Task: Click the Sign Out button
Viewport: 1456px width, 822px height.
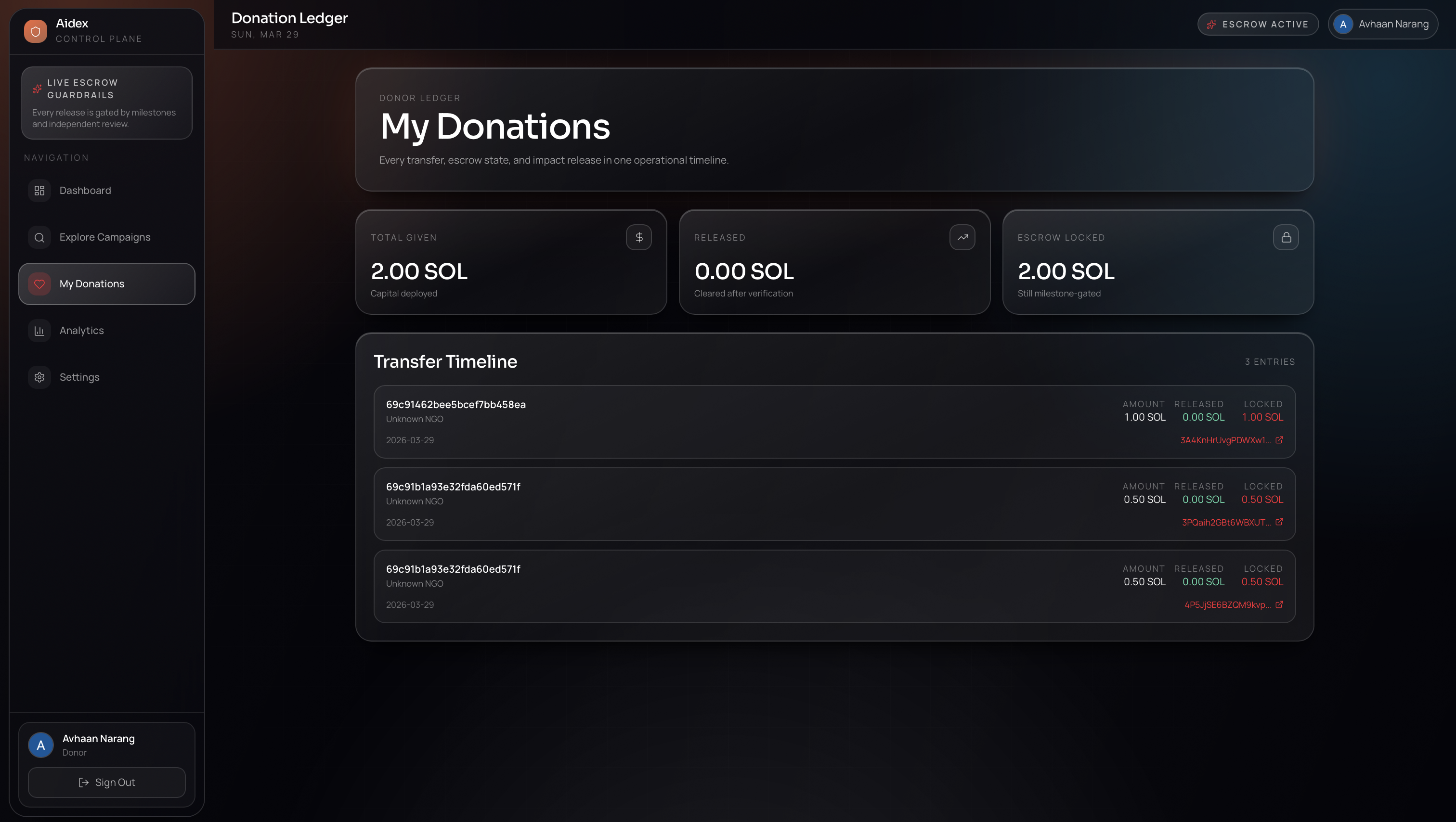Action: (x=107, y=783)
